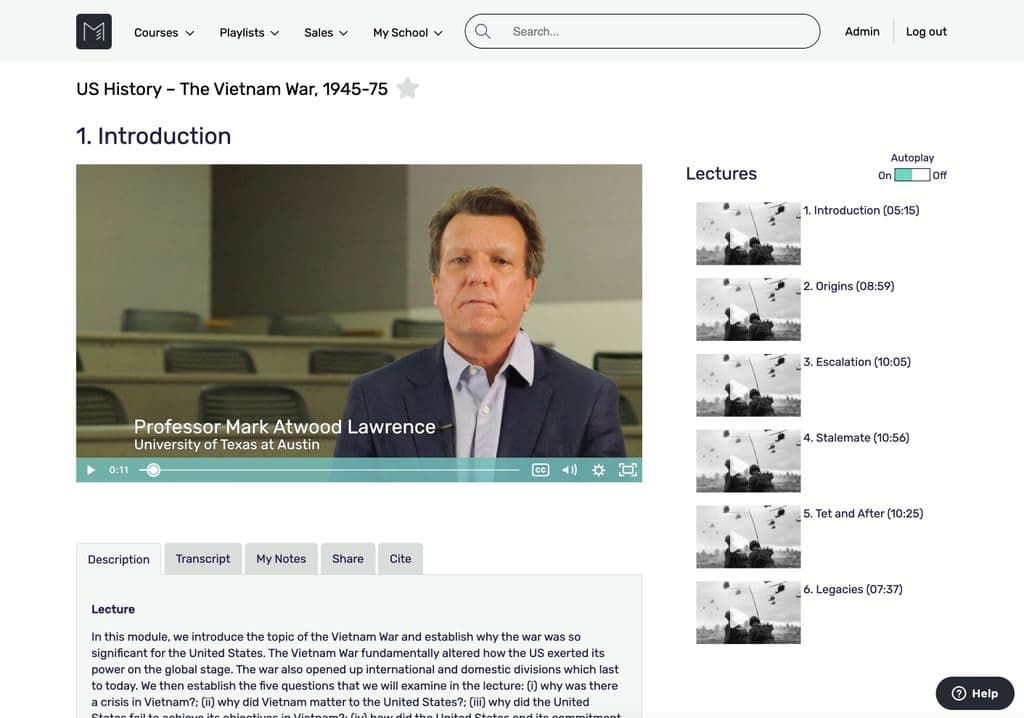Toggle closed captions on the video
Screen dimensions: 1024x718
(x=540, y=470)
